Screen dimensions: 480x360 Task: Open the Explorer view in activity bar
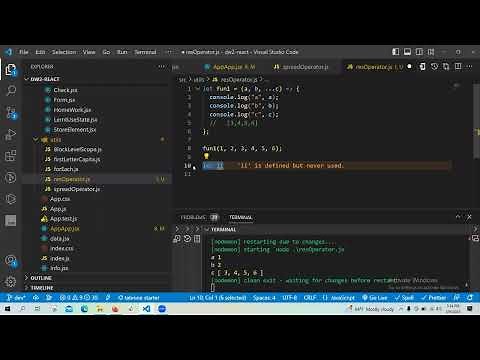[x=11, y=70]
